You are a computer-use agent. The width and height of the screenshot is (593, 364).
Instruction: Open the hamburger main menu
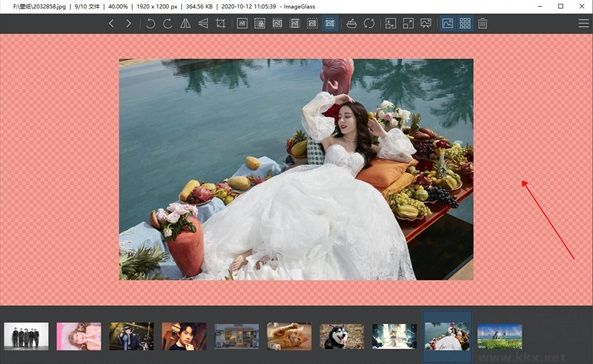pyautogui.click(x=584, y=23)
